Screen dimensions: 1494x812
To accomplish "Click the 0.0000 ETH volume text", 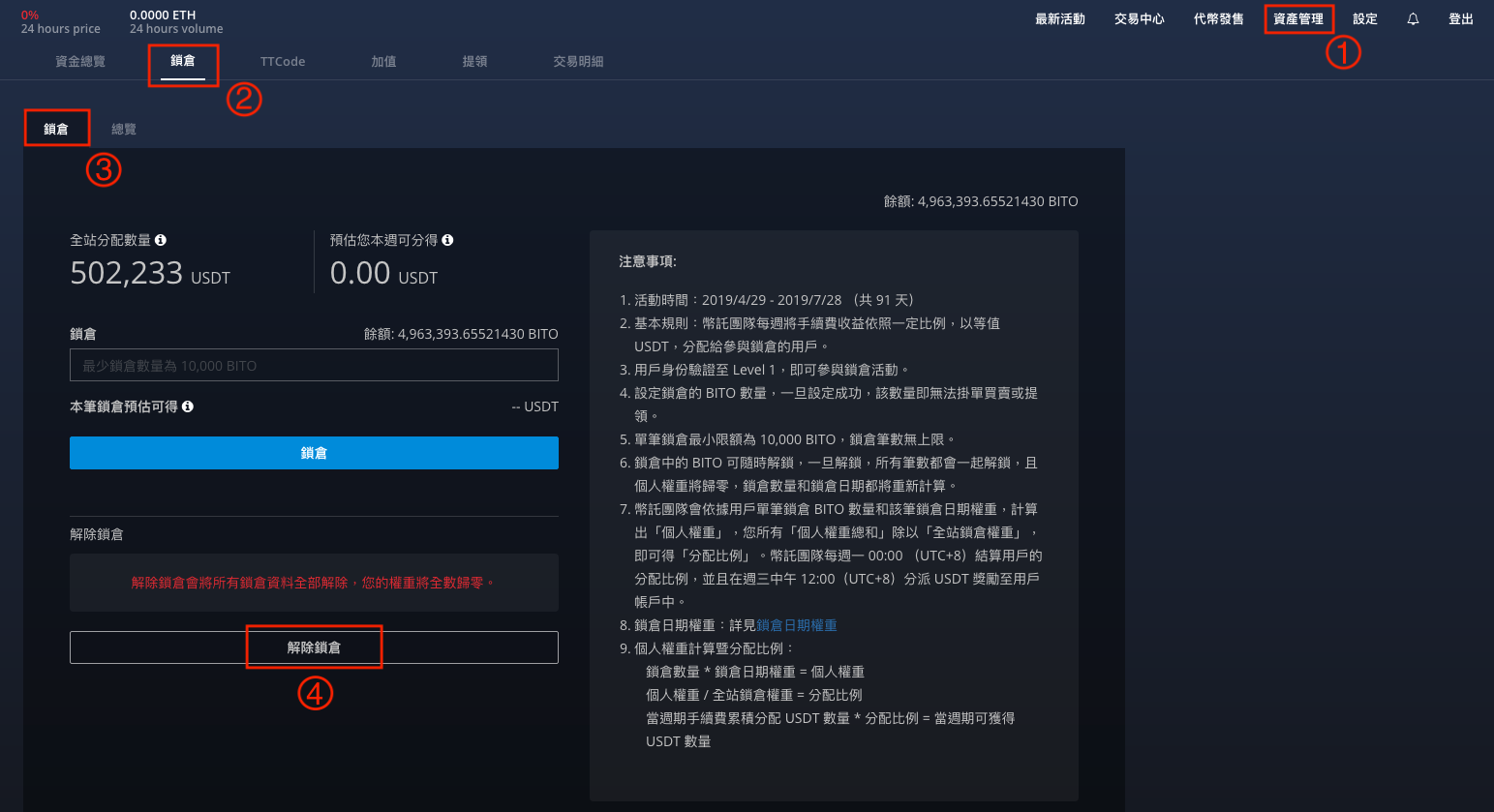I will 163,15.
